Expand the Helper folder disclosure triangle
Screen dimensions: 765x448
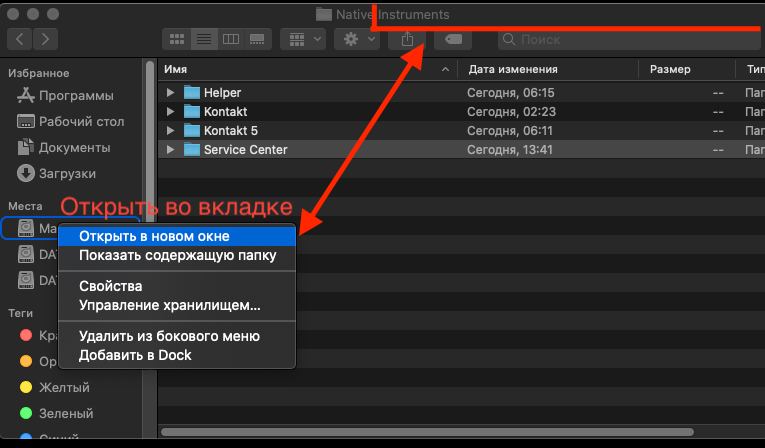(x=170, y=92)
